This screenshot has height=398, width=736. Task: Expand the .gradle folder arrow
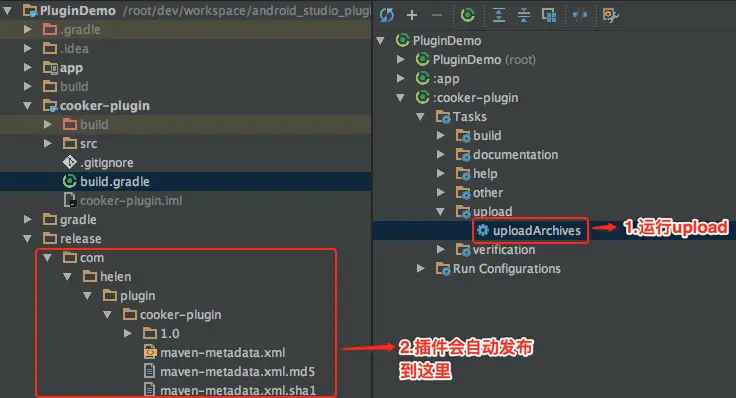(28, 30)
